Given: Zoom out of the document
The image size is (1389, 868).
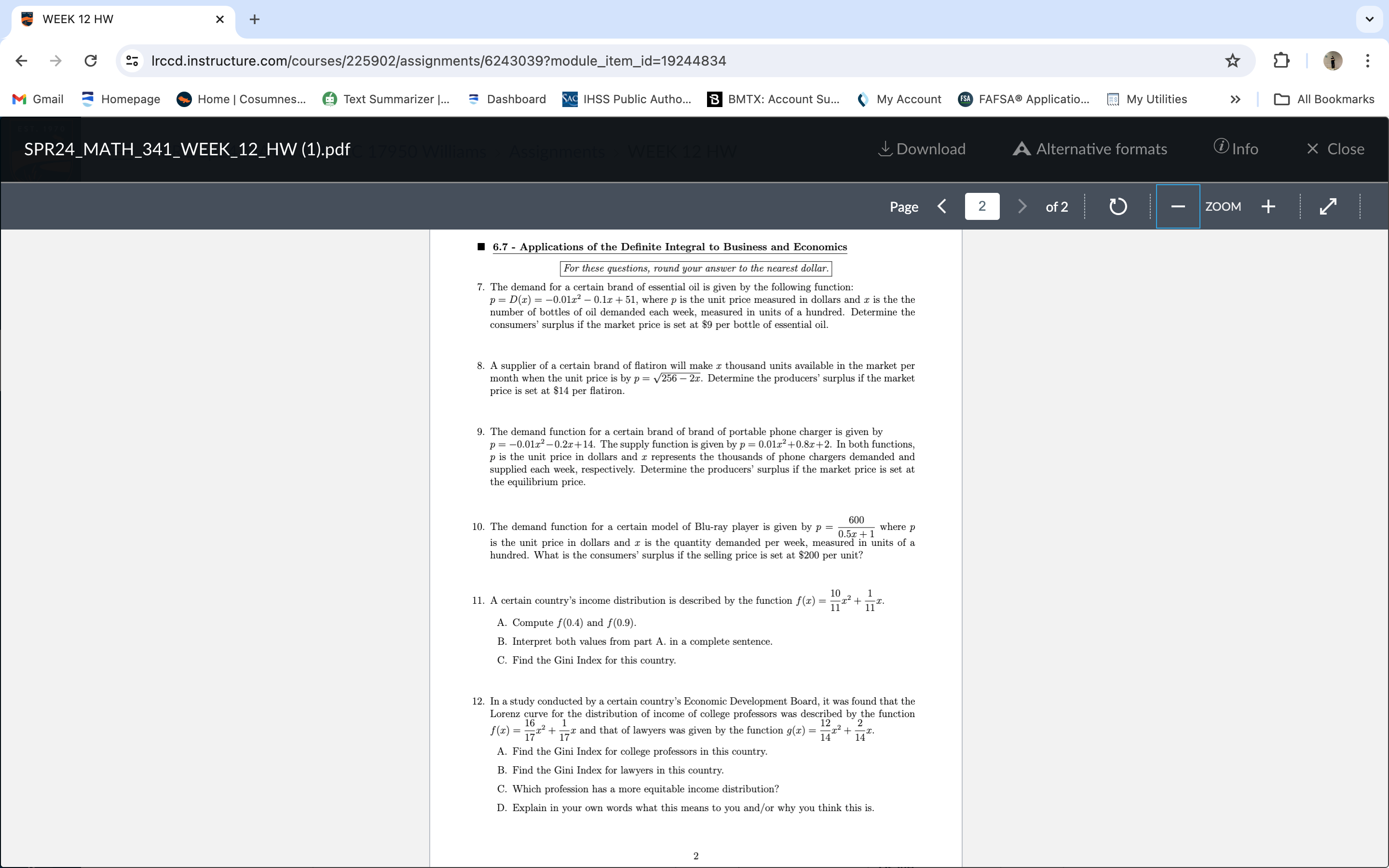Looking at the screenshot, I should click(x=1178, y=206).
